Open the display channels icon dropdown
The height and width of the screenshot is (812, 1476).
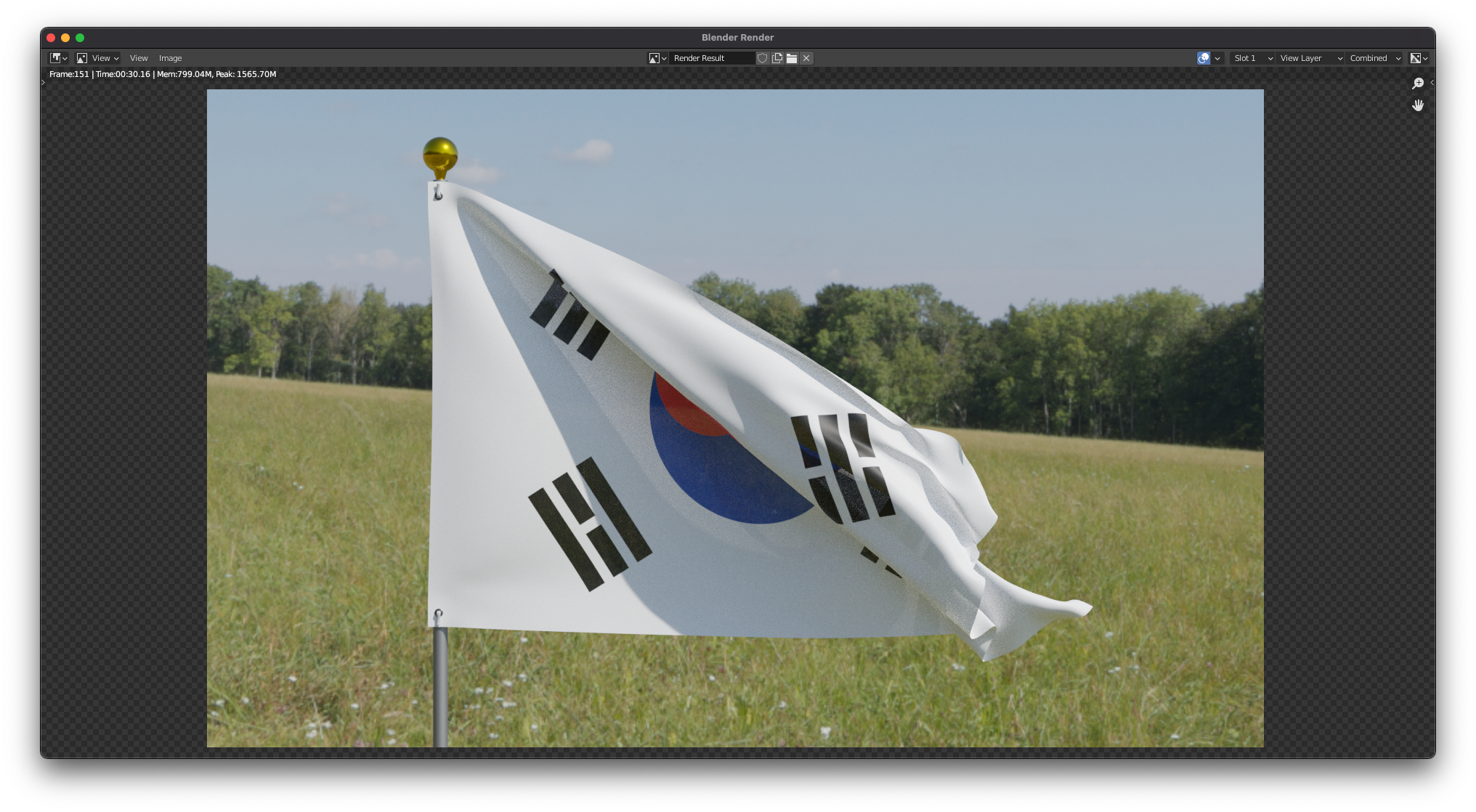(x=1419, y=58)
